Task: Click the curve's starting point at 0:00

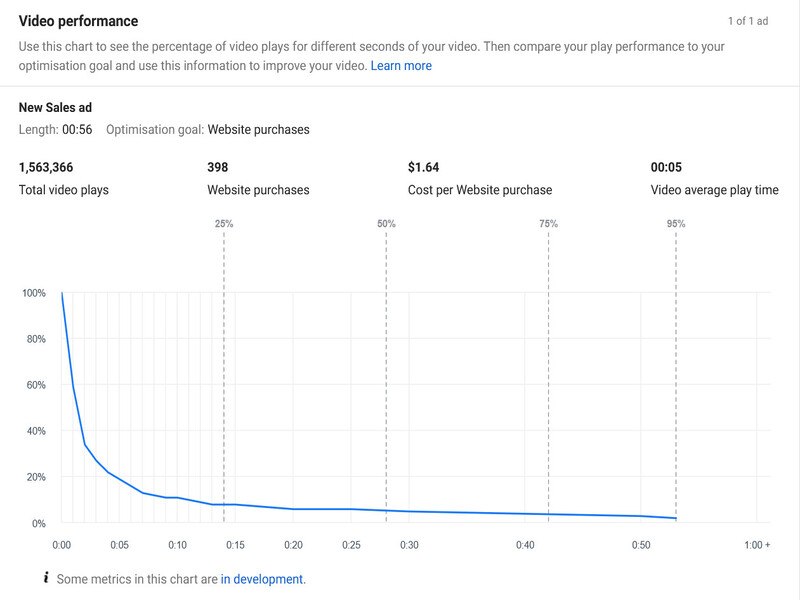Action: pos(62,292)
